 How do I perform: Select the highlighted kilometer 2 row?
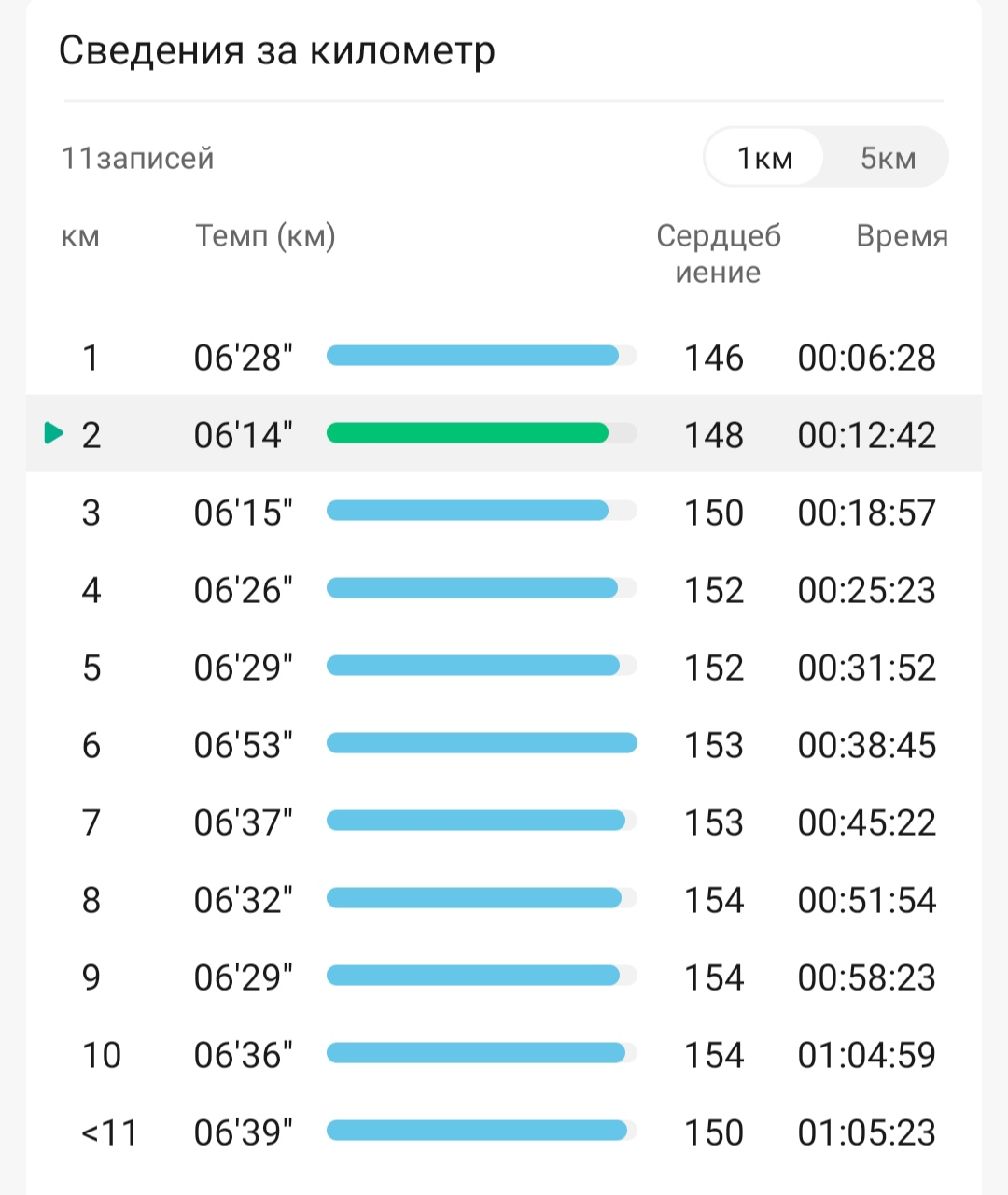(x=504, y=434)
